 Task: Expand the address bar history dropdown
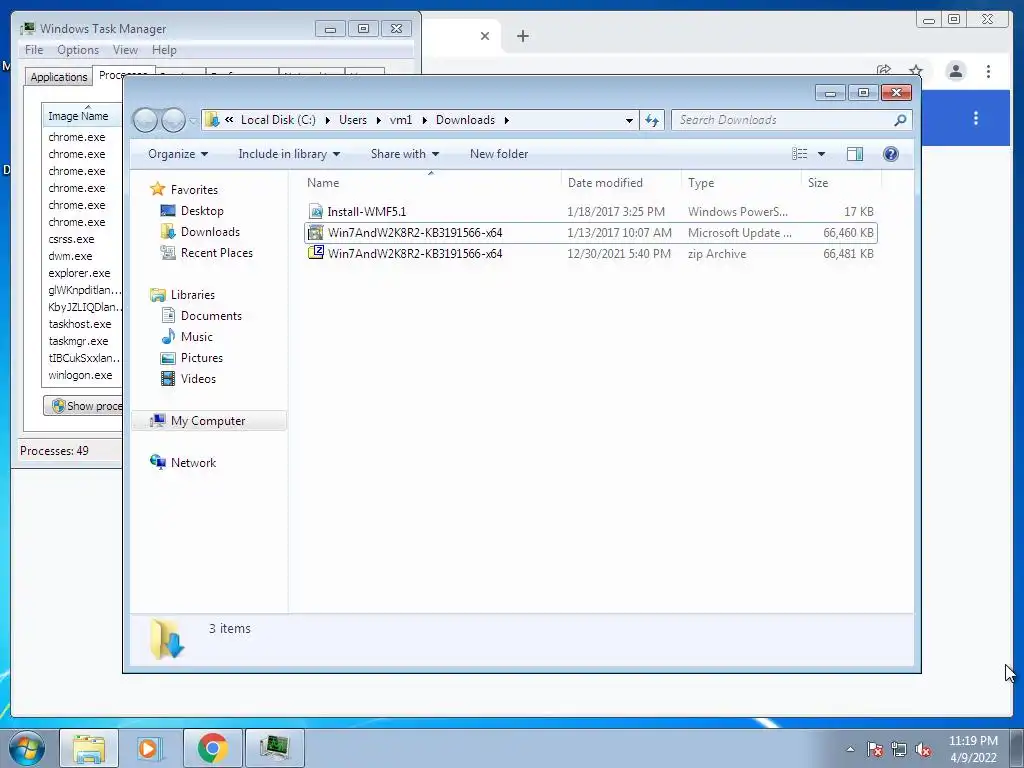pos(629,120)
